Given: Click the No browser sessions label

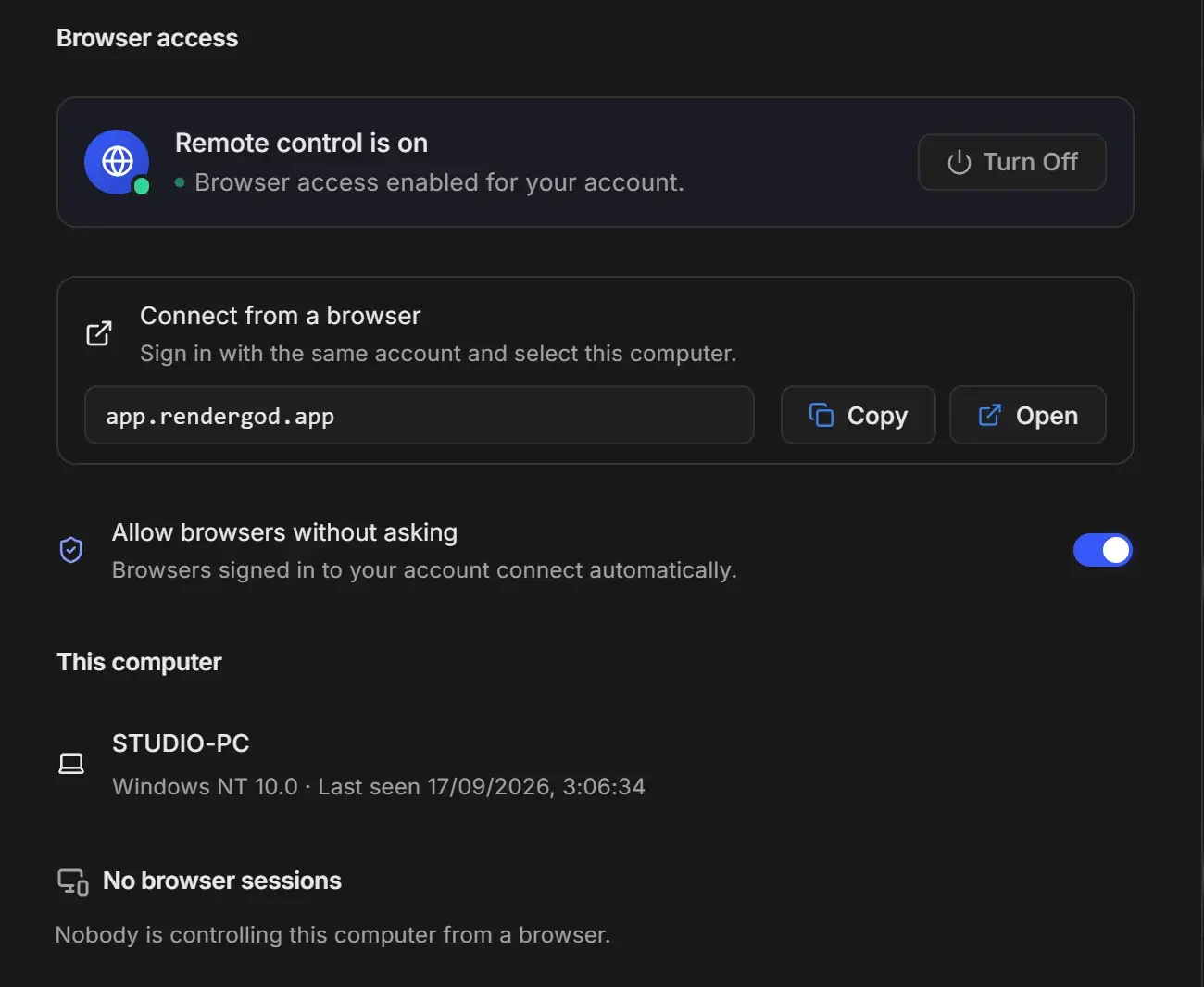Looking at the screenshot, I should point(222,881).
